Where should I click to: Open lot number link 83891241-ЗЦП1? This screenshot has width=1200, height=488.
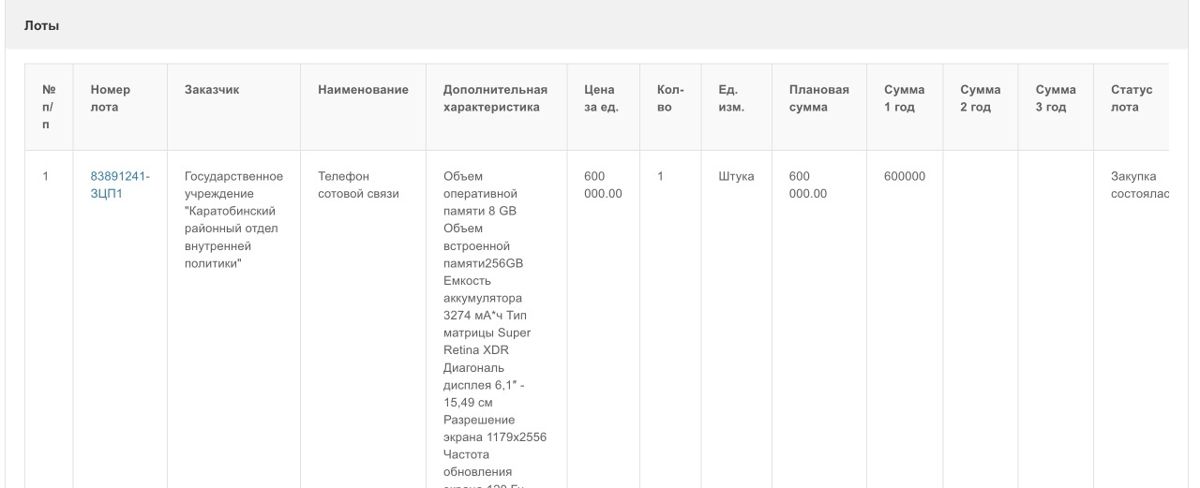pos(120,185)
